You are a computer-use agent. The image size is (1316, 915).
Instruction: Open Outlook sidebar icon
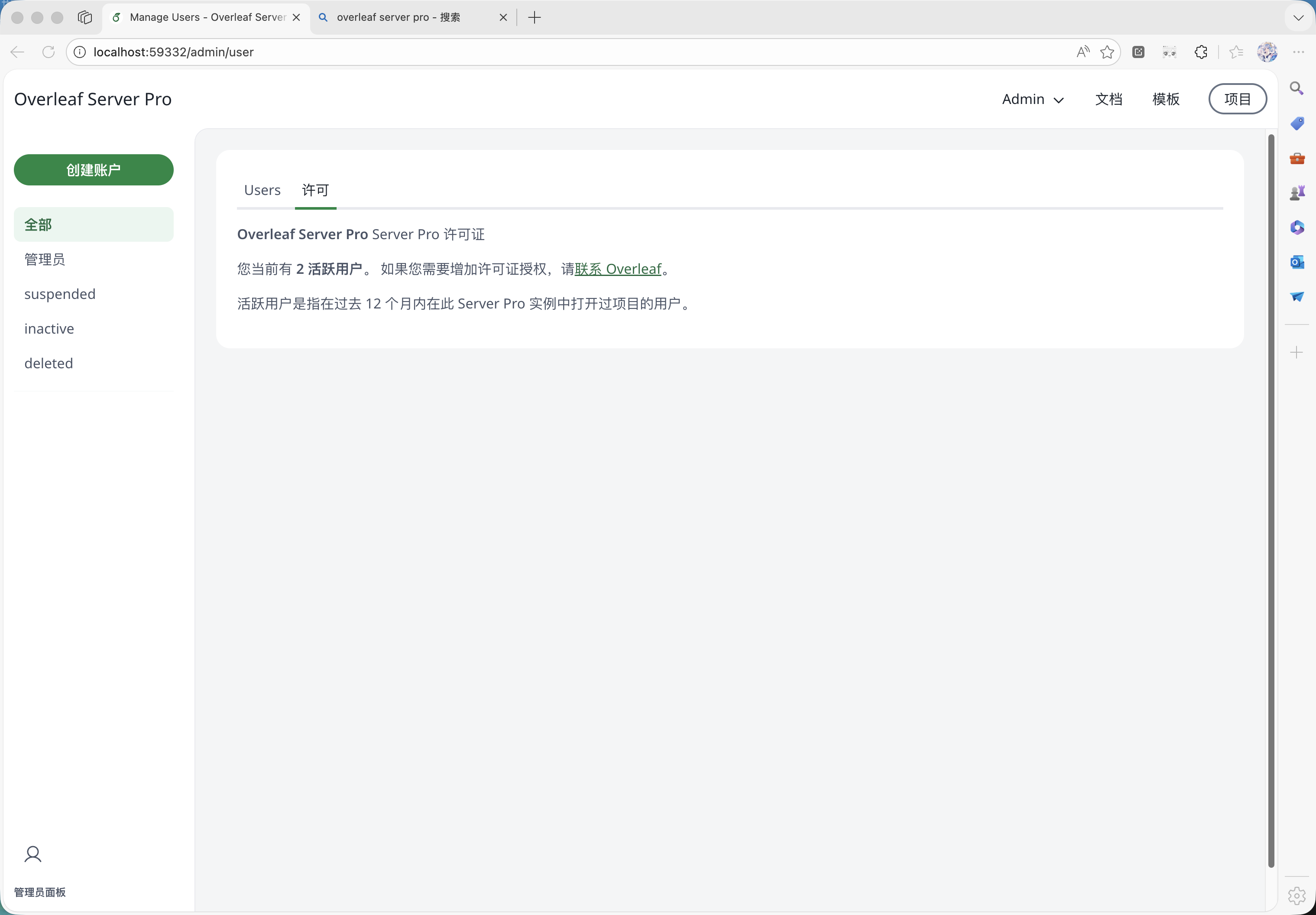click(1297, 262)
